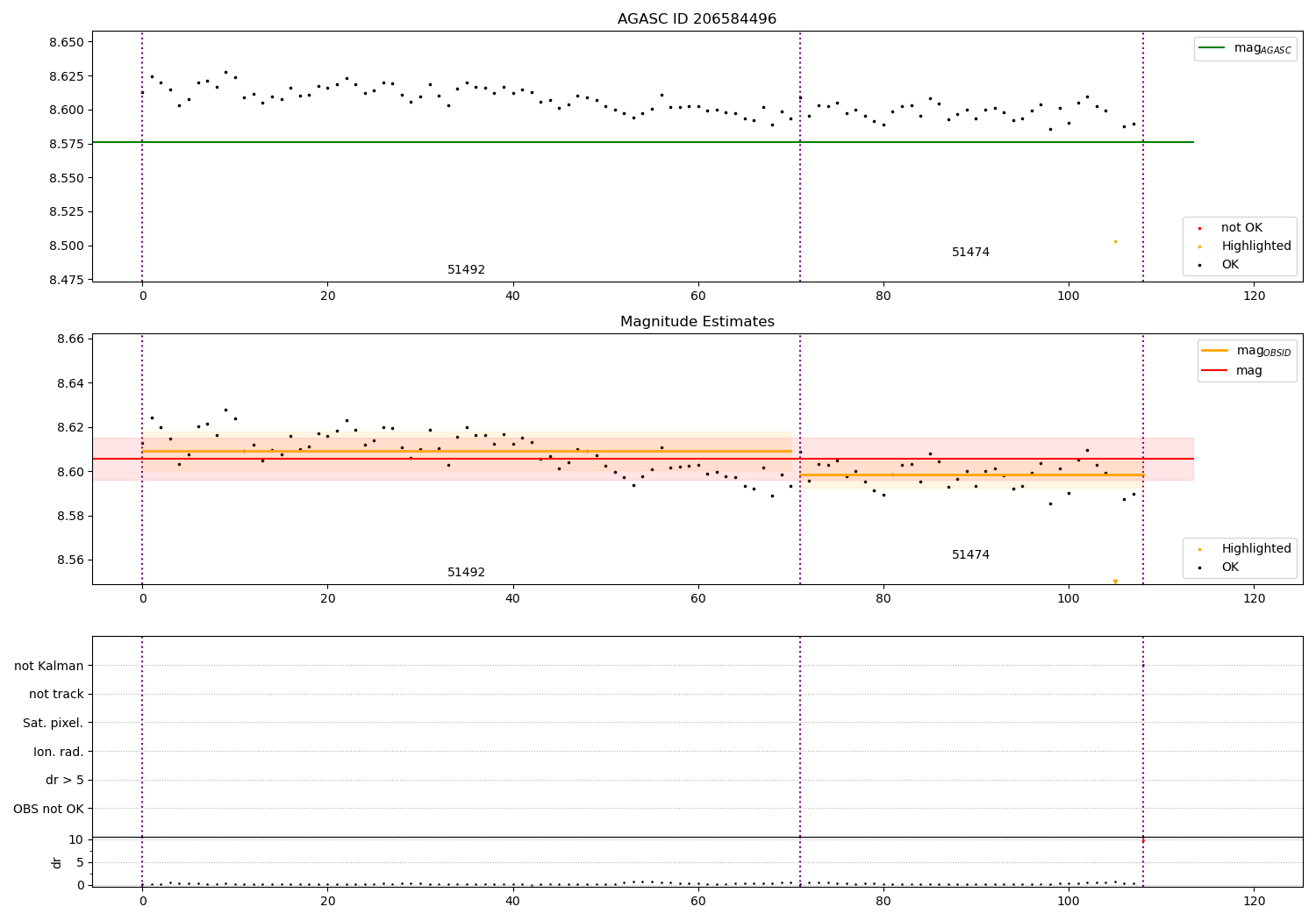
Task: Click the 'Magnitude Estimates' plot title
Action: click(x=697, y=322)
